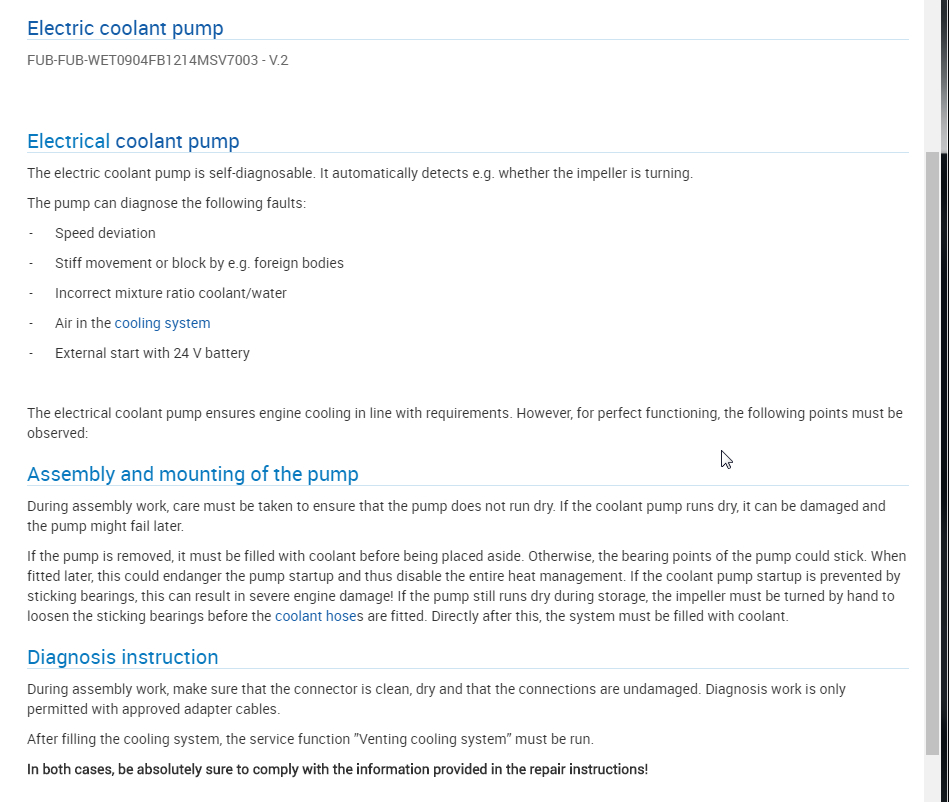Viewport: 949px width, 802px height.
Task: Click the scrollbar track below the thumb
Action: (x=932, y=778)
